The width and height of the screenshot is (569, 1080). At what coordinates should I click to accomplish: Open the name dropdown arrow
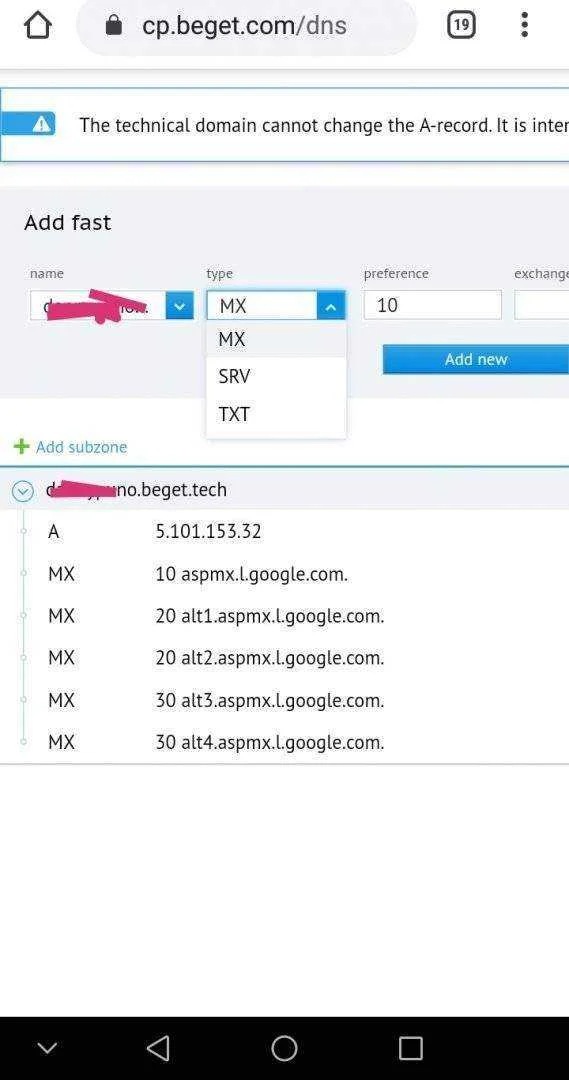[x=180, y=305]
